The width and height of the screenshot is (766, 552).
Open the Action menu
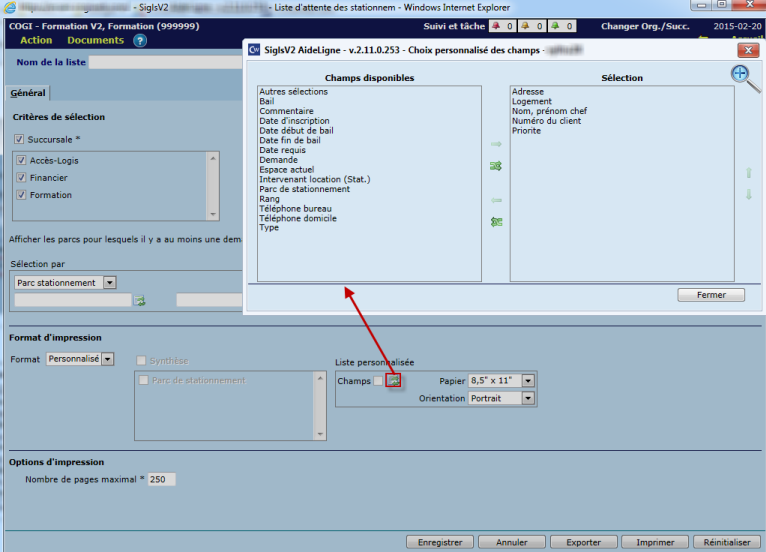point(36,41)
